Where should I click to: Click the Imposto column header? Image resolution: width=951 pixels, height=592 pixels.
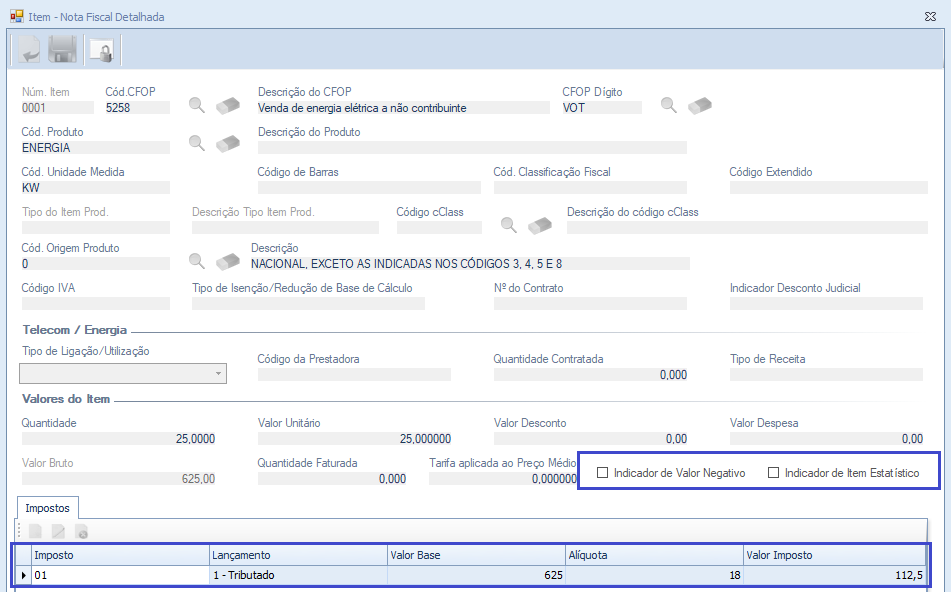point(120,555)
